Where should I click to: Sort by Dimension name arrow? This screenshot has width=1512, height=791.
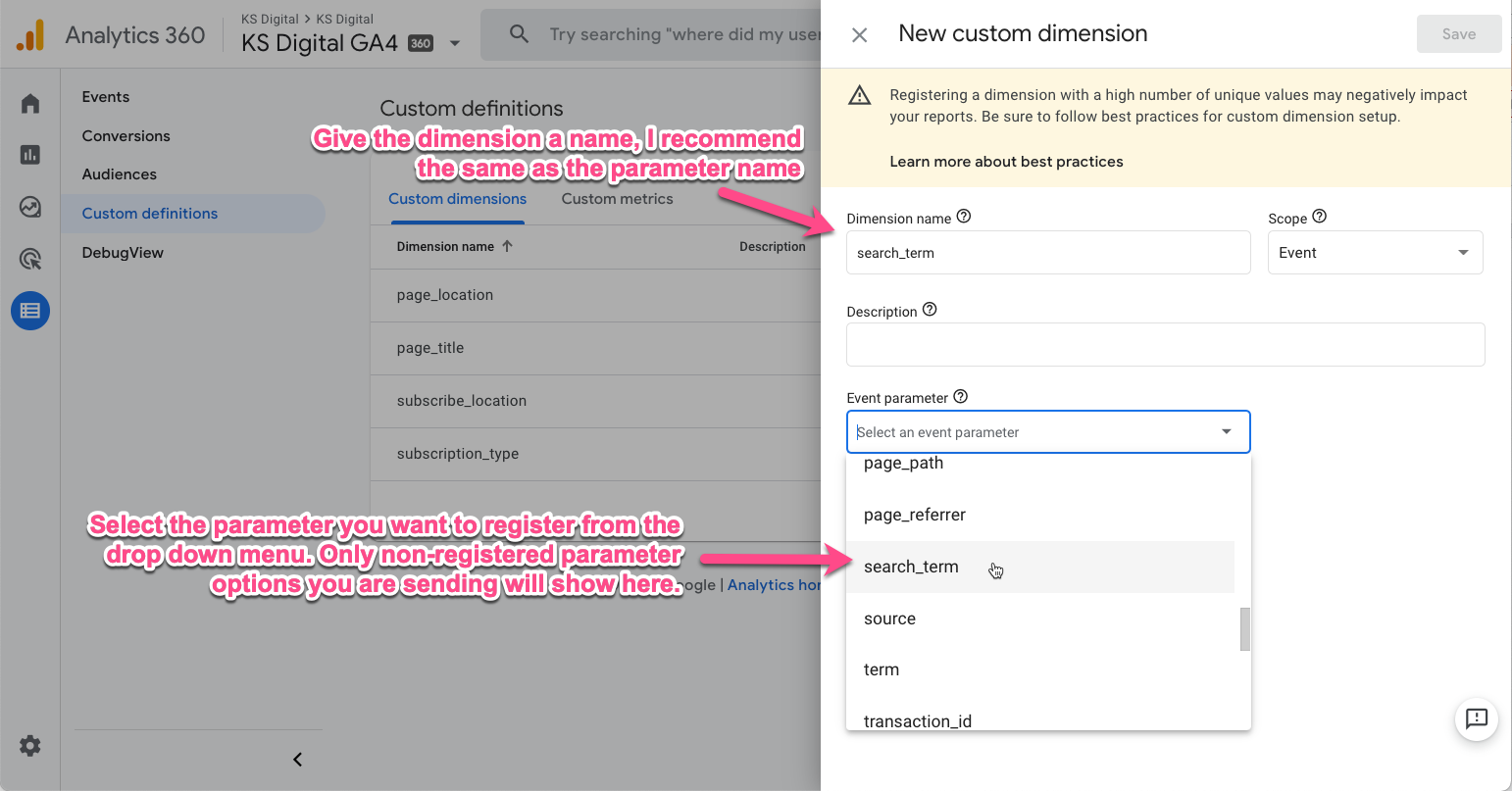(x=507, y=246)
